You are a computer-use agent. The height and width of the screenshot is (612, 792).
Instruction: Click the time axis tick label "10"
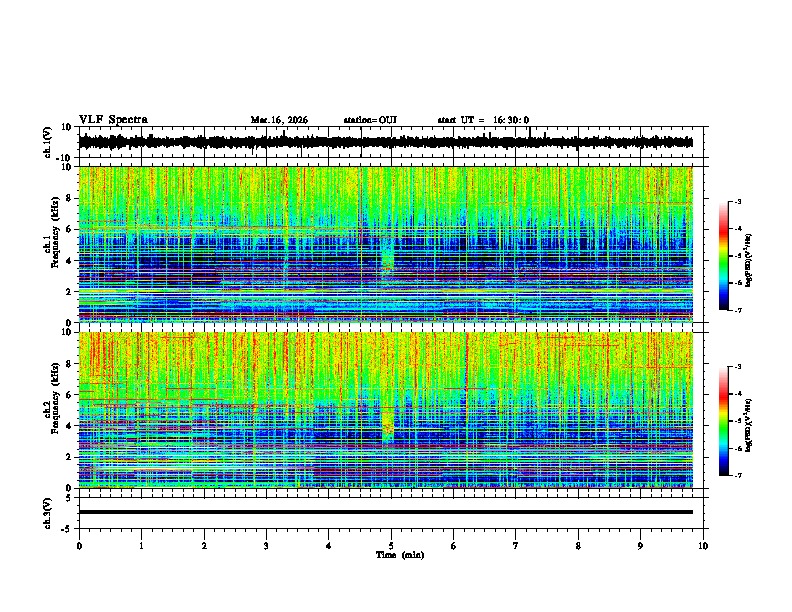tap(703, 545)
